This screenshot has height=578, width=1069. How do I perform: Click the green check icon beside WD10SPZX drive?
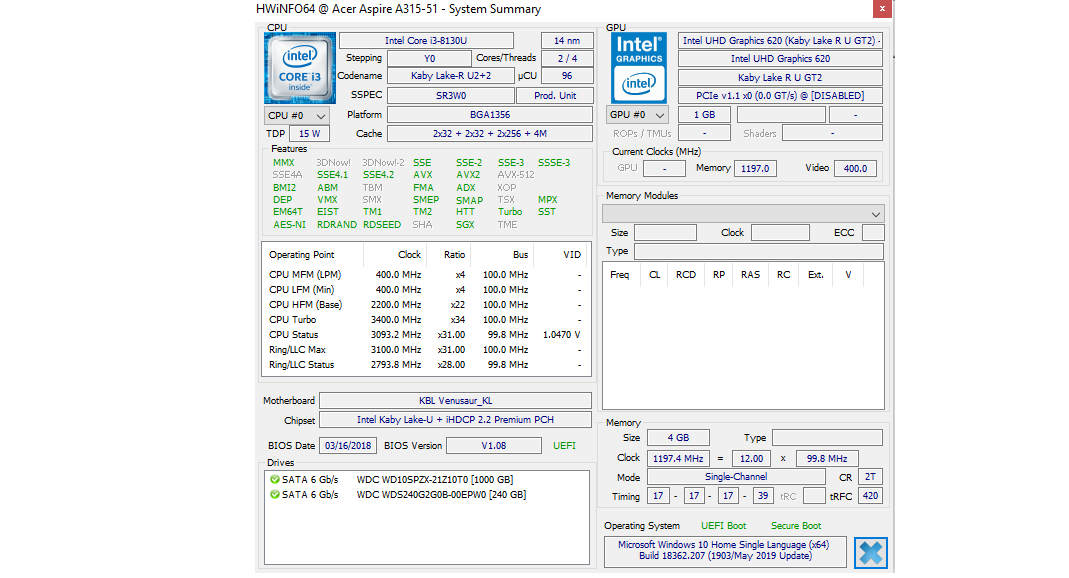tap(275, 479)
